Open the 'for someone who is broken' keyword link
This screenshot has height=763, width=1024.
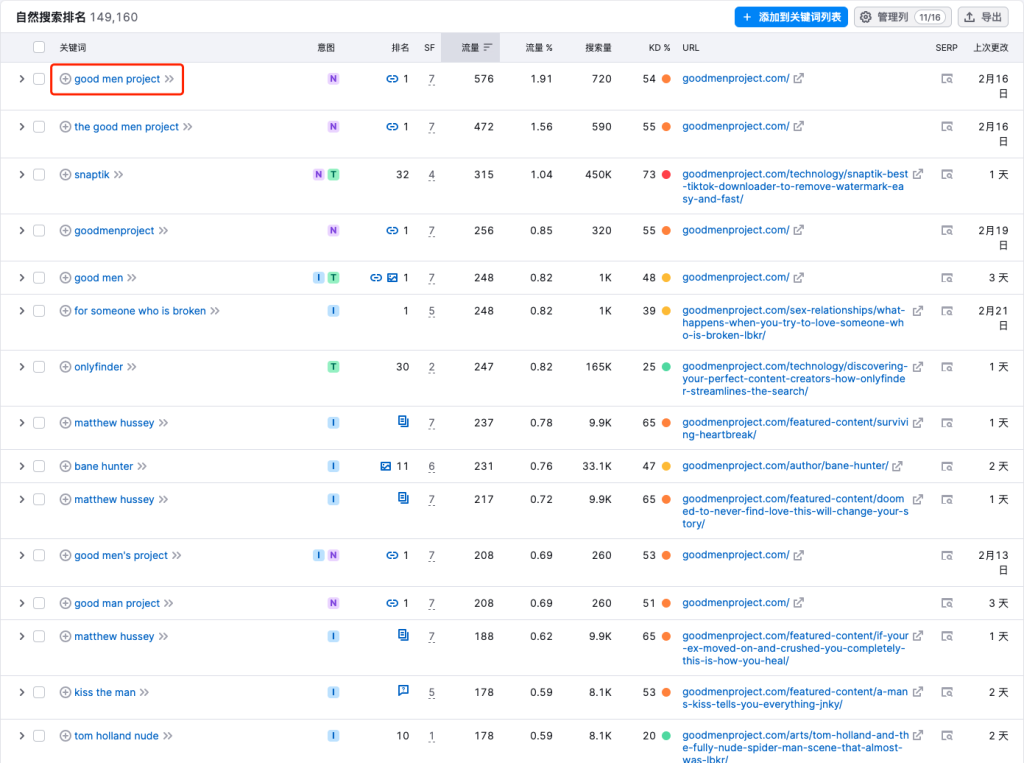coord(140,311)
